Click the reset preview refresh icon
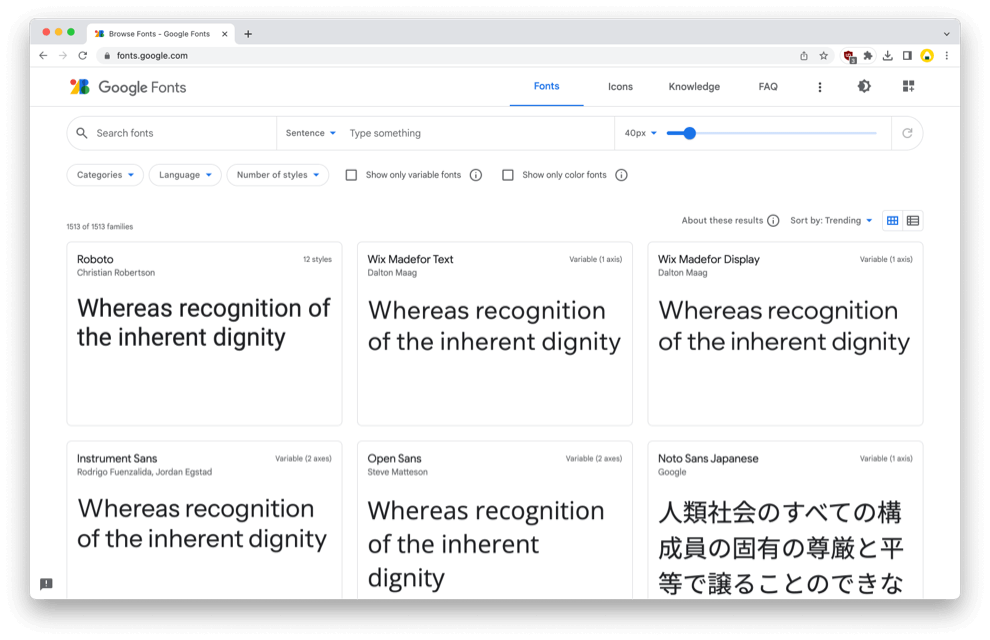The width and height of the screenshot is (990, 640). 907,133
